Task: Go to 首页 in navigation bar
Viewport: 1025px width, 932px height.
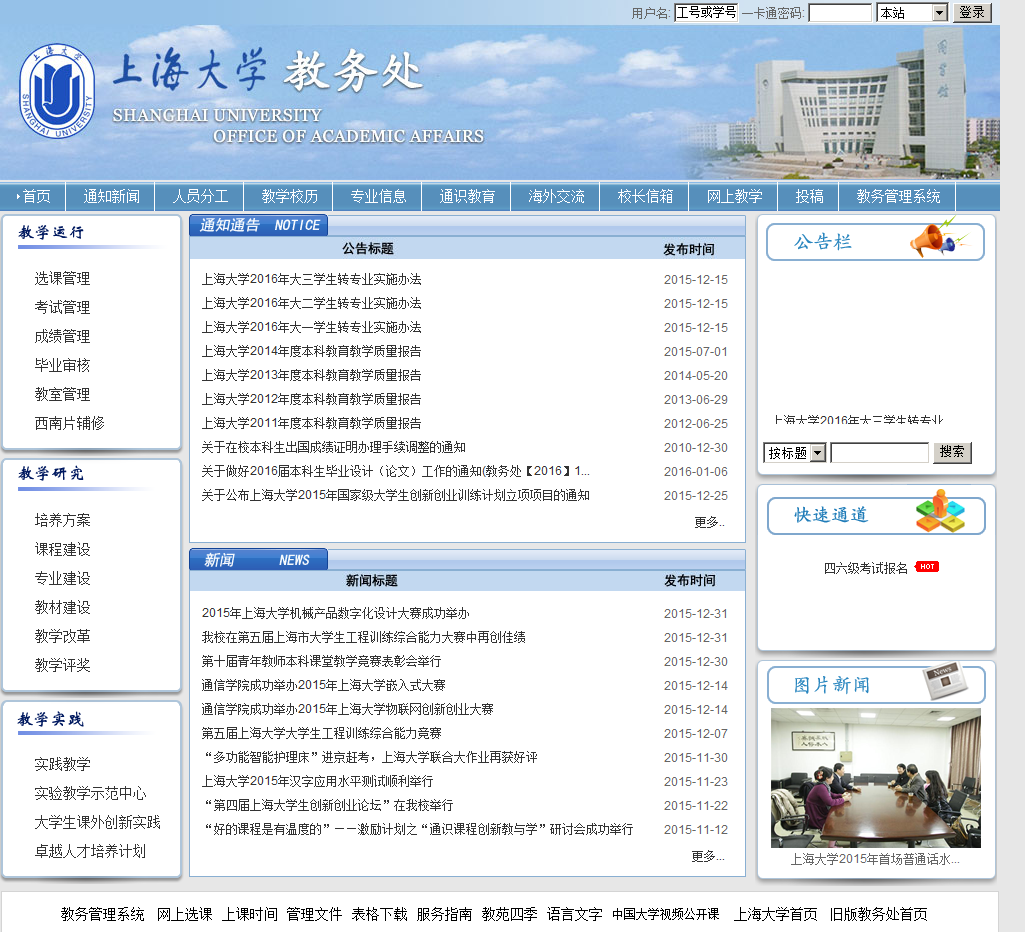Action: click(x=36, y=196)
